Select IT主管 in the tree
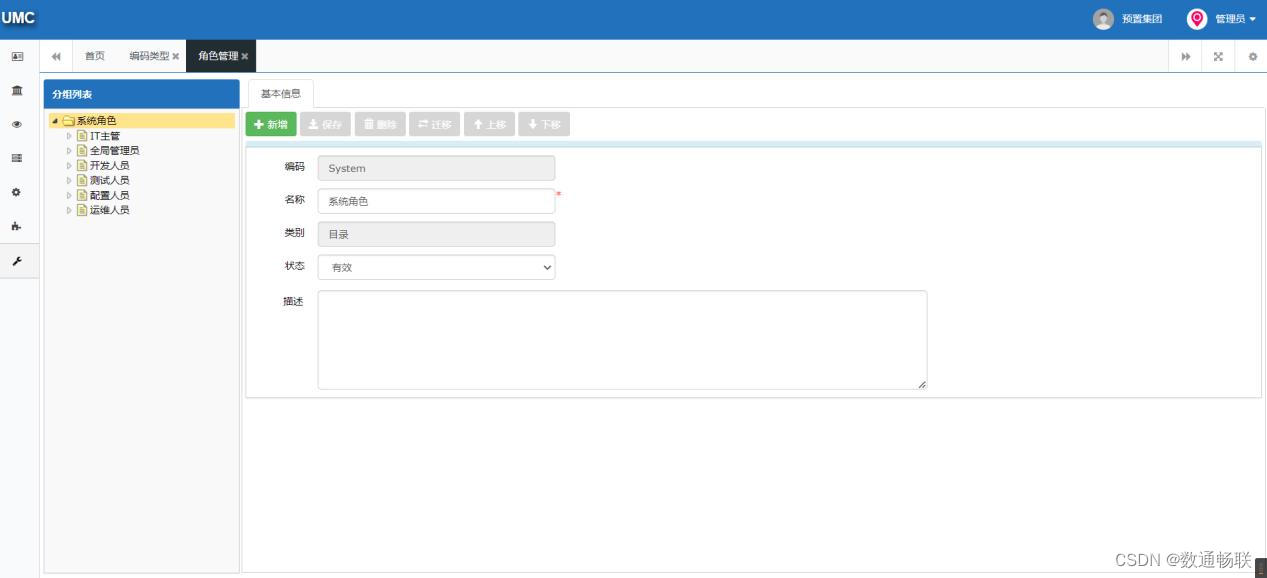1267x578 pixels. click(x=105, y=136)
